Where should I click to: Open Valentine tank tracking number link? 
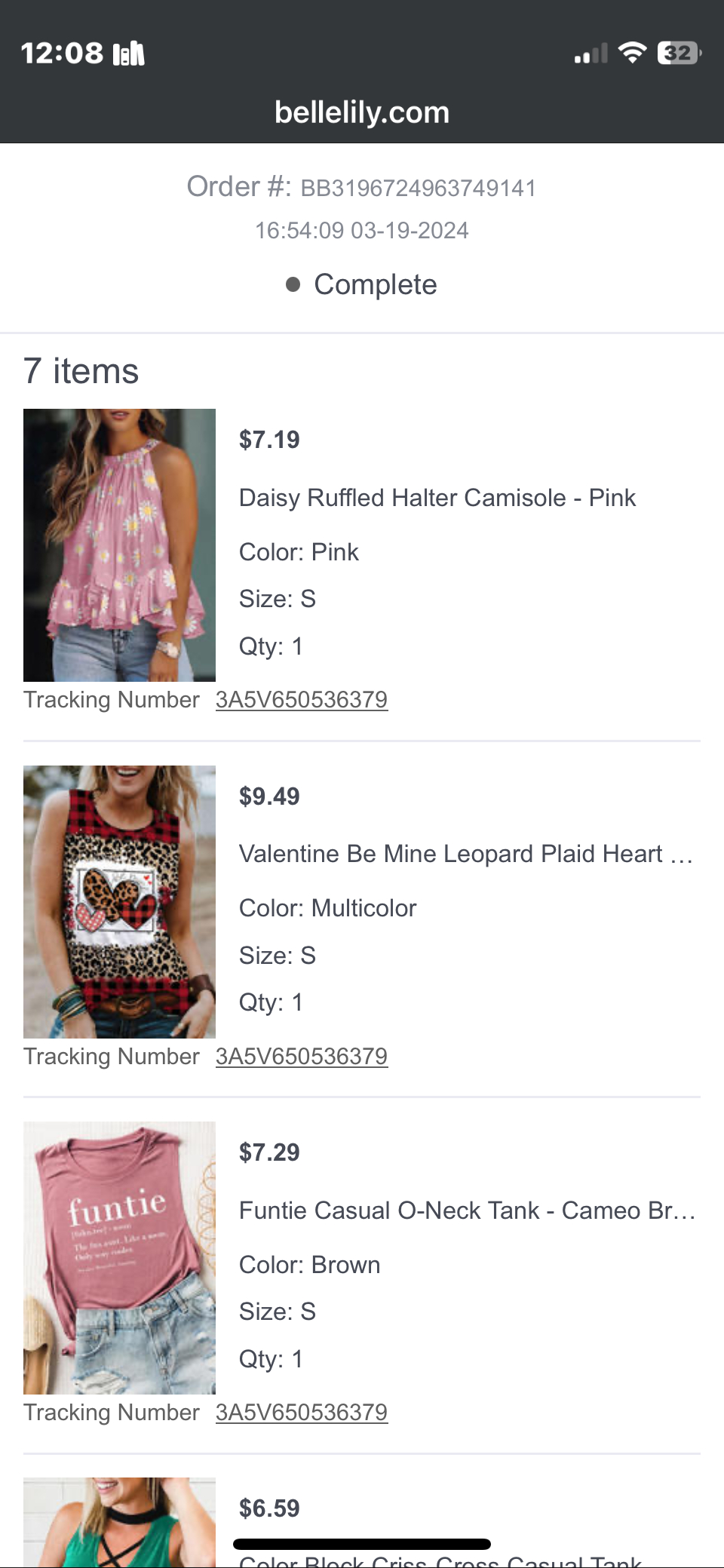coord(302,1057)
